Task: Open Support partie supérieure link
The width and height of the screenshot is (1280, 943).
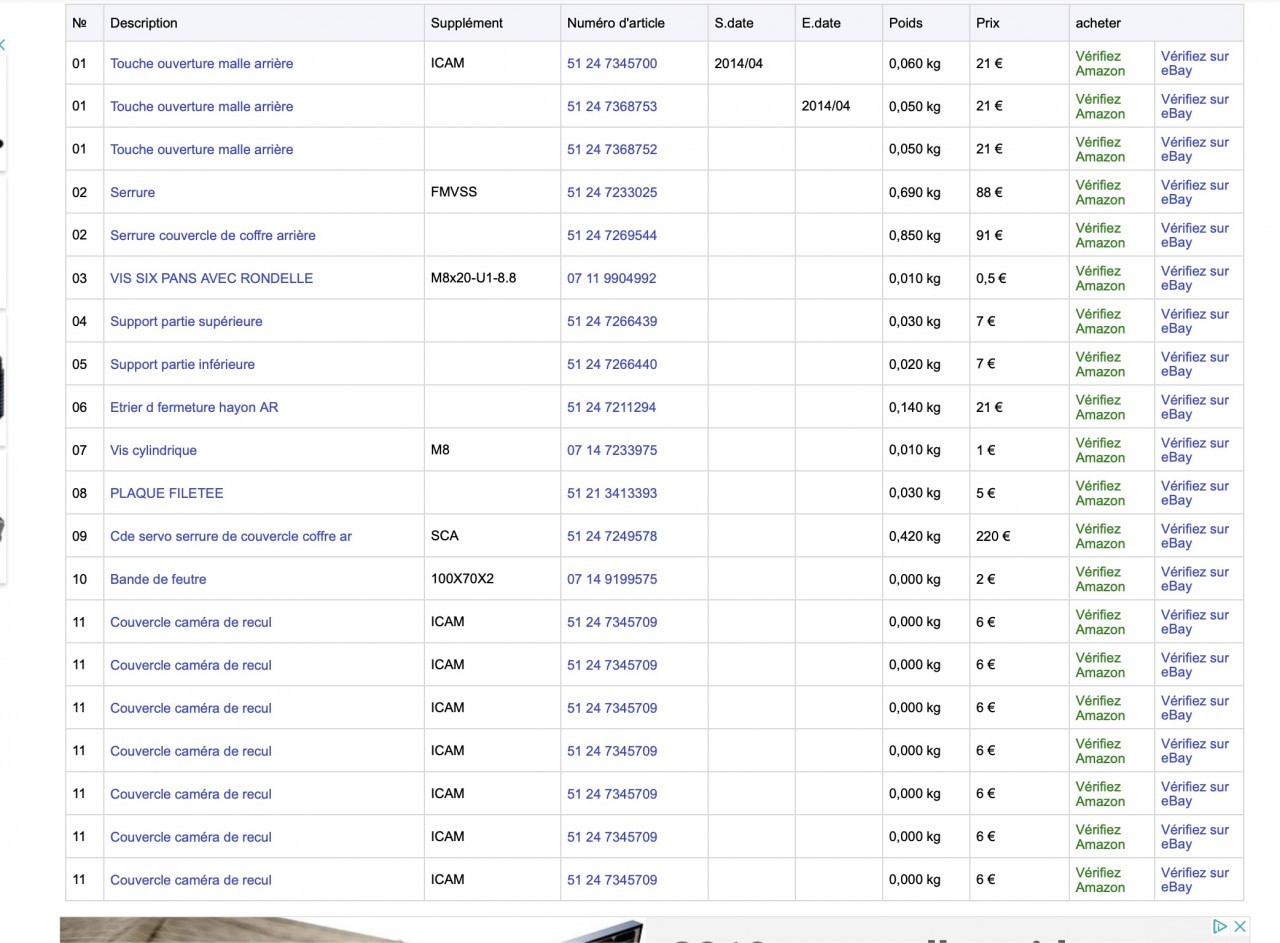Action: (x=186, y=321)
